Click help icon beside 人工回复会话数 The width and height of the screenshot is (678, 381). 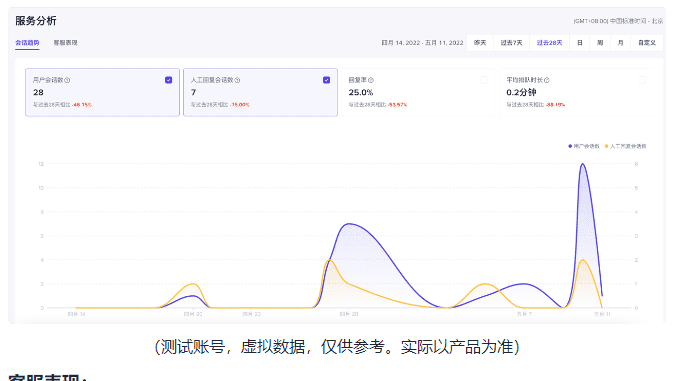coord(237,80)
